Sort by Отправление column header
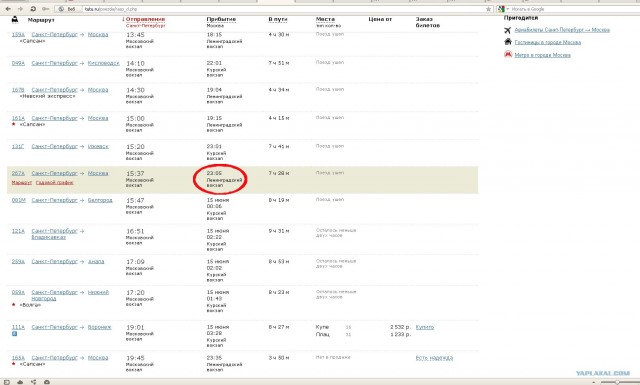Image resolution: width=640 pixels, height=385 pixels. (145, 19)
